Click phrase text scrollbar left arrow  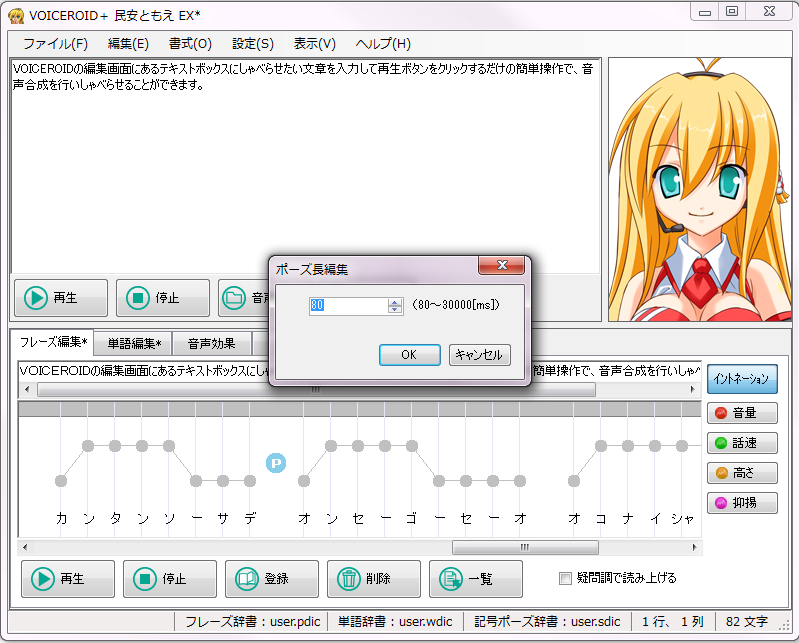pos(27,390)
